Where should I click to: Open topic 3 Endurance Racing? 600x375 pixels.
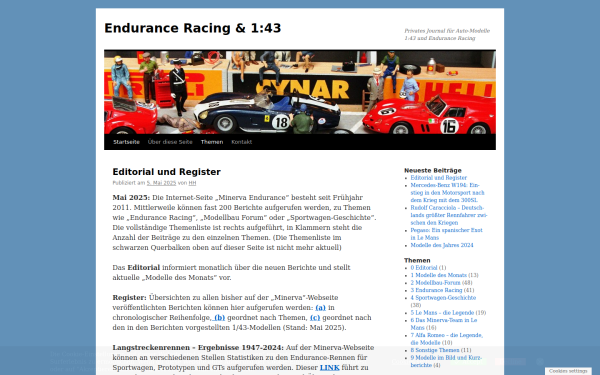(436, 290)
